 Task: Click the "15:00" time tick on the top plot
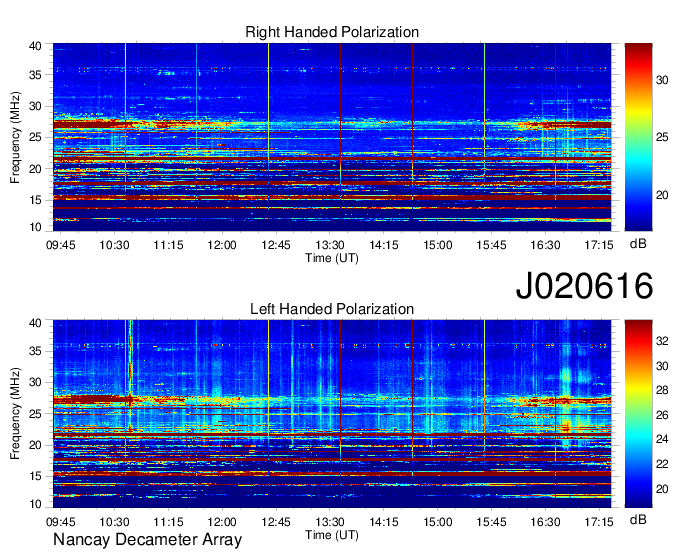[x=438, y=245]
